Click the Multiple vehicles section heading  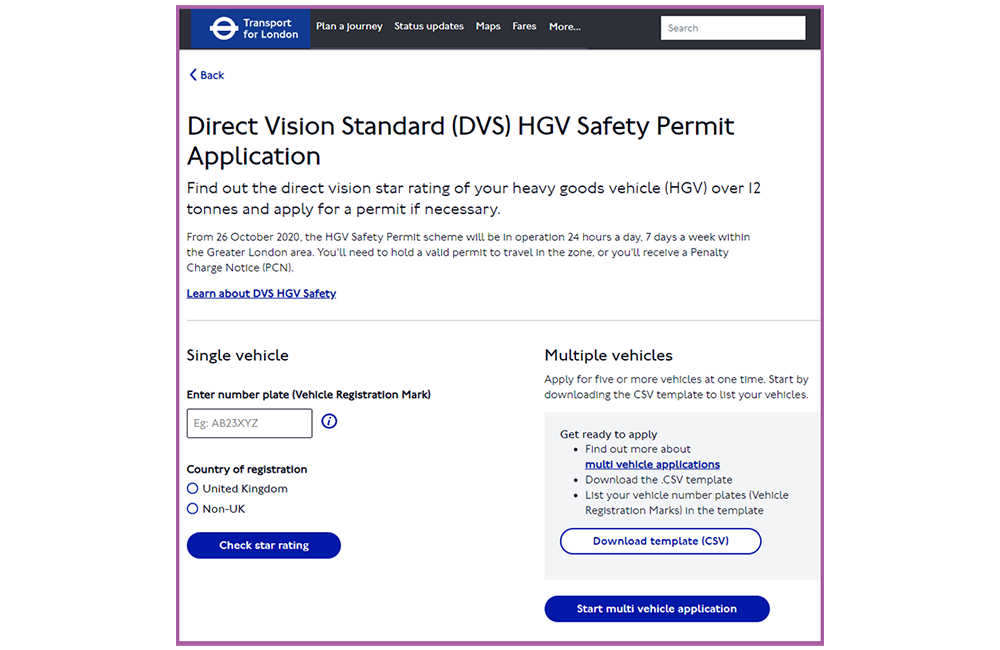click(x=609, y=355)
